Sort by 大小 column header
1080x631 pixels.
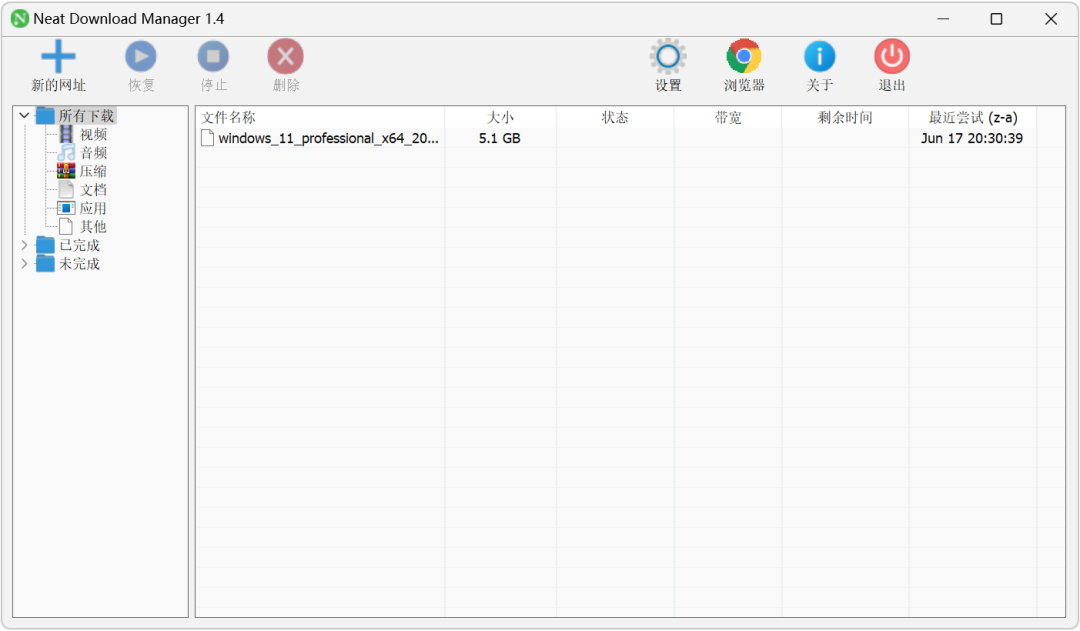pos(500,118)
